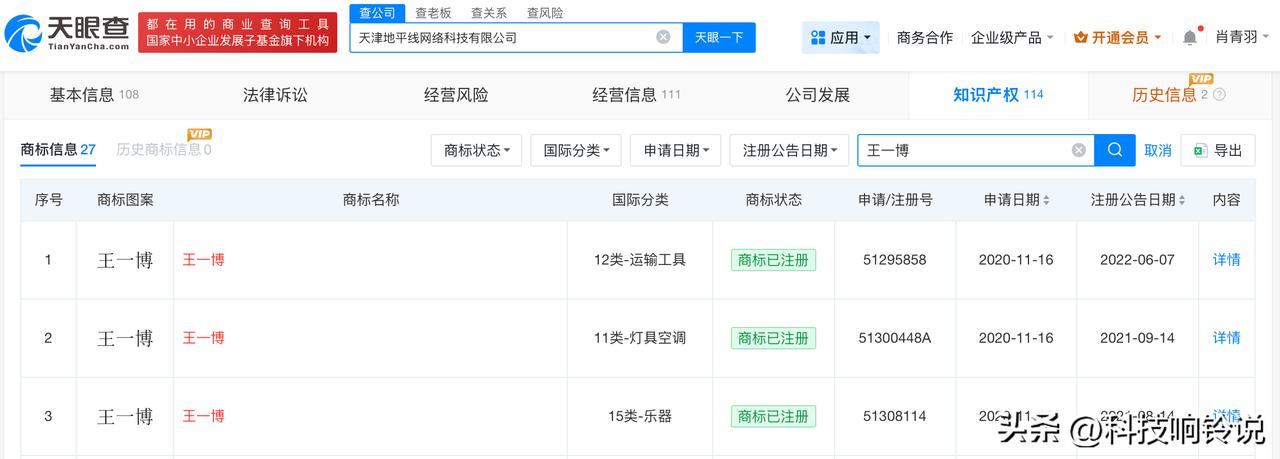Click the company name search field

516,37
